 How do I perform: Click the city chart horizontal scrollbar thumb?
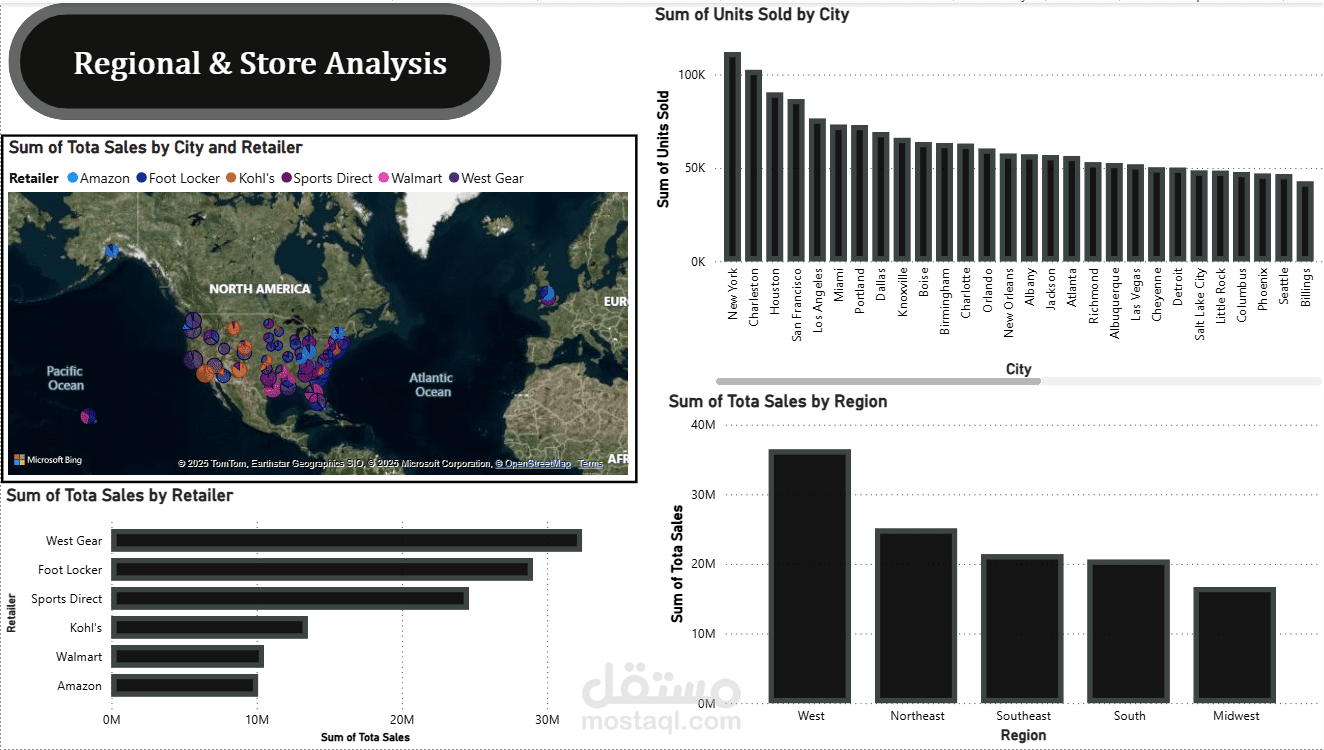click(879, 381)
